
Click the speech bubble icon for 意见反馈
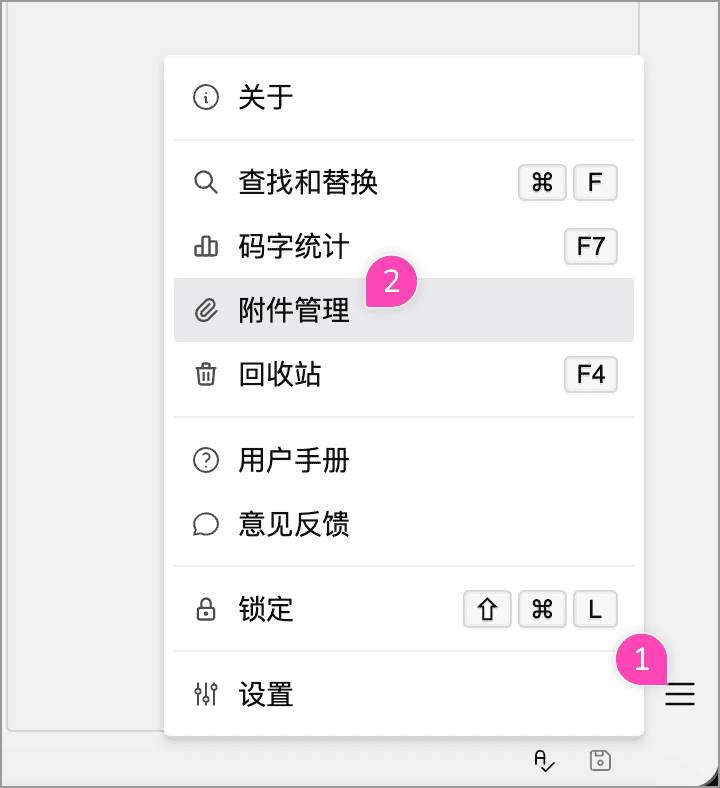click(x=205, y=524)
